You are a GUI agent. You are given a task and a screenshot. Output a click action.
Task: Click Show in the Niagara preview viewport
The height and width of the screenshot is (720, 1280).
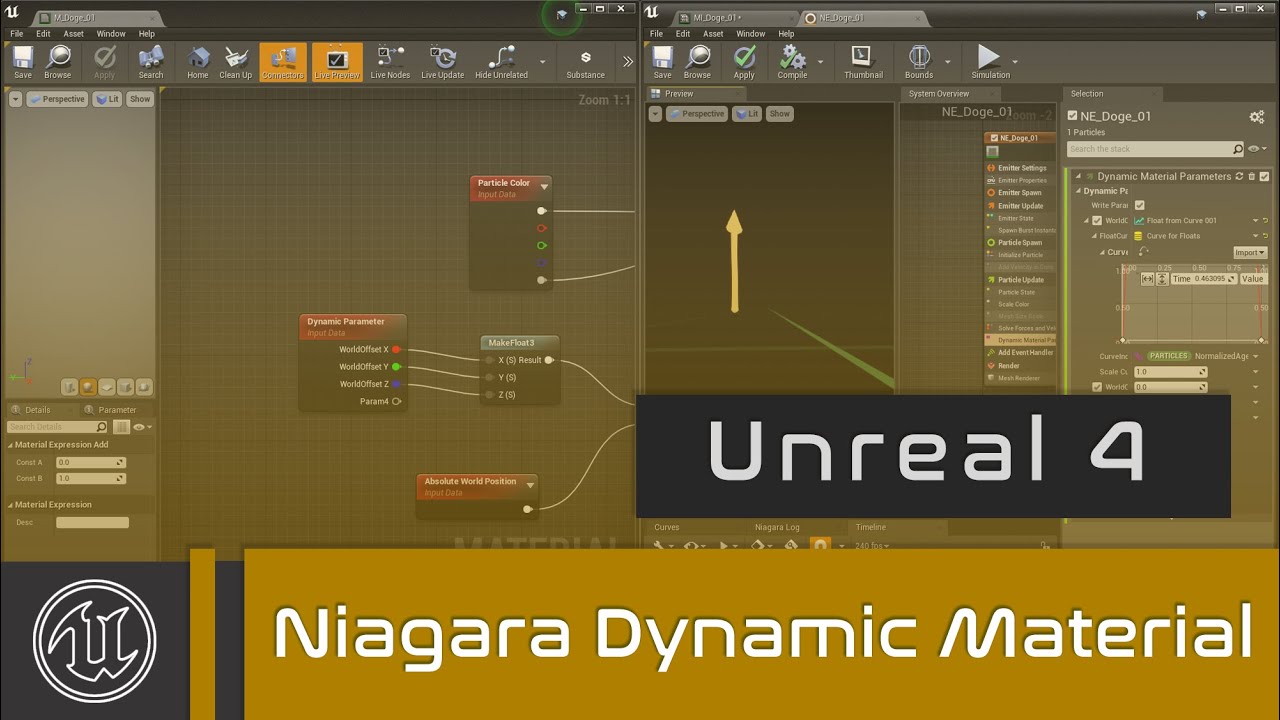(780, 114)
